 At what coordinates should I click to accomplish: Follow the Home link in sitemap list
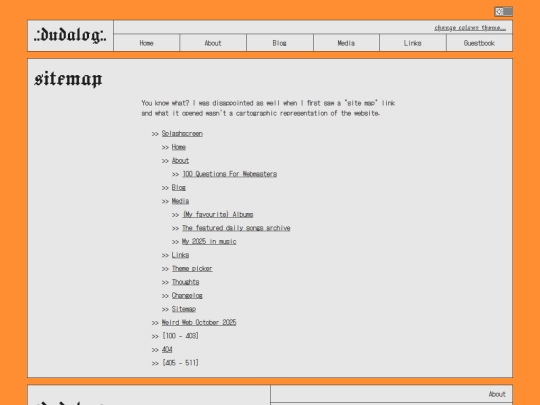click(x=179, y=147)
